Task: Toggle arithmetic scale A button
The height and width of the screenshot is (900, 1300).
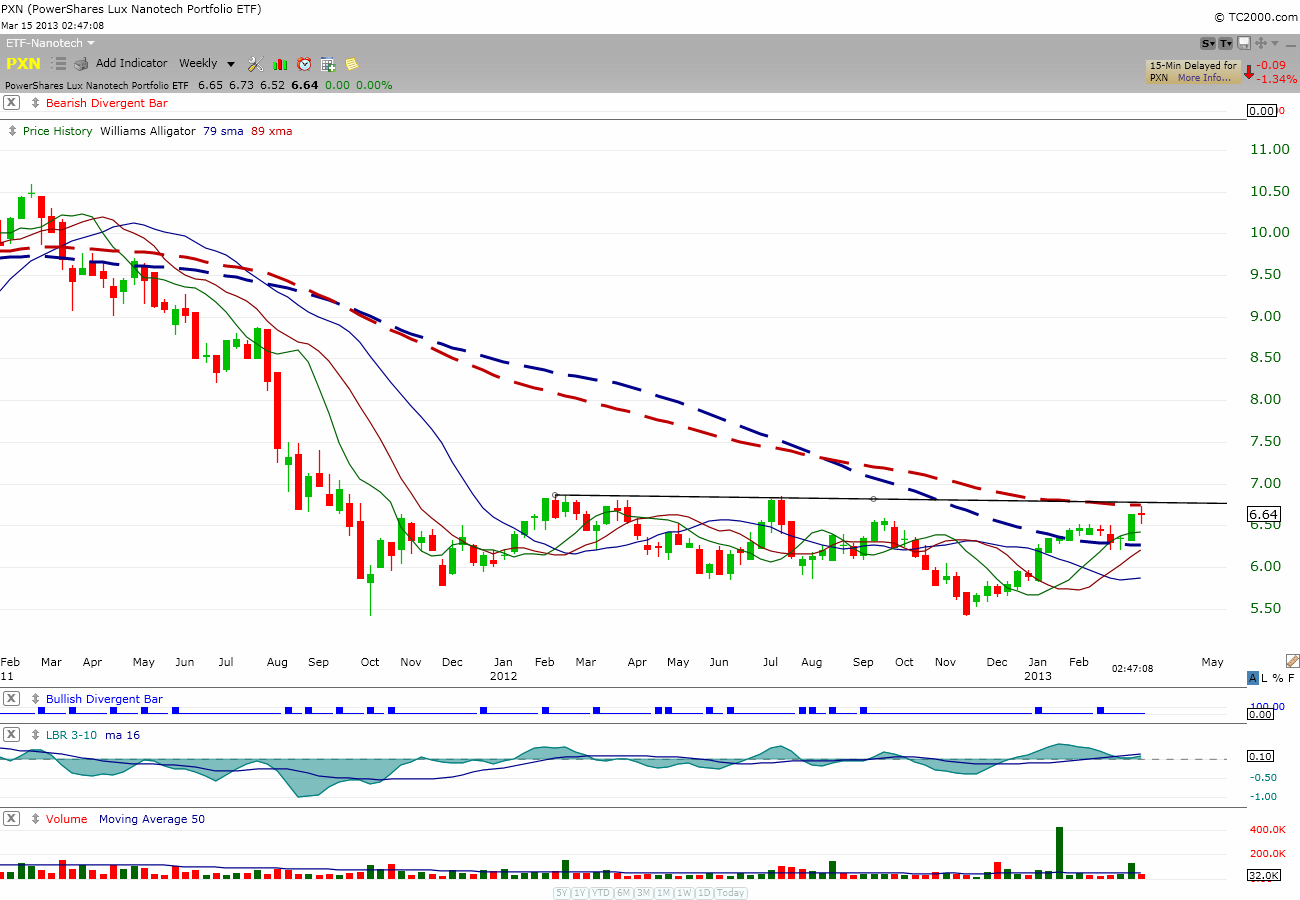Action: tap(1253, 678)
